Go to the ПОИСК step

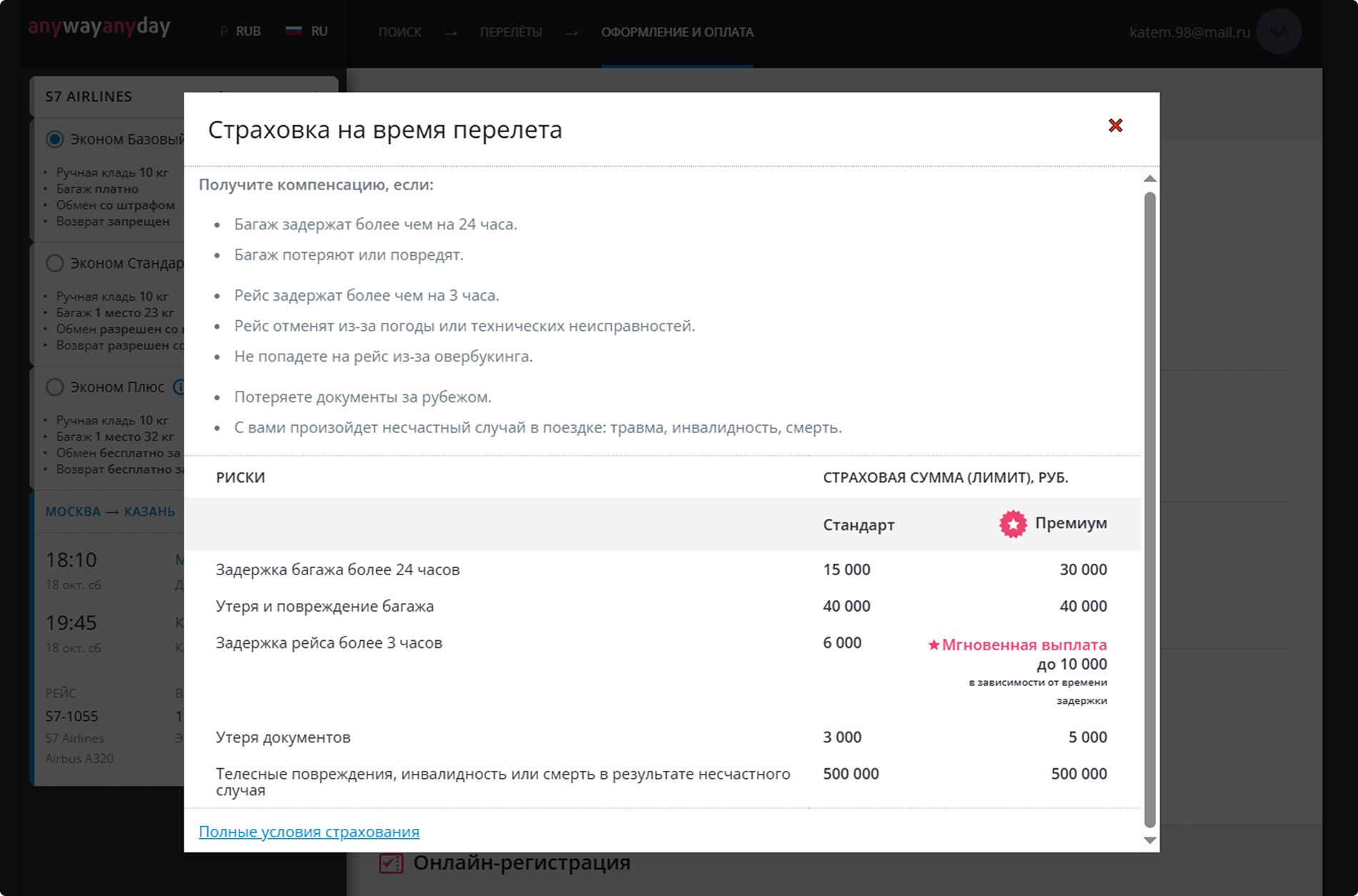pos(400,32)
